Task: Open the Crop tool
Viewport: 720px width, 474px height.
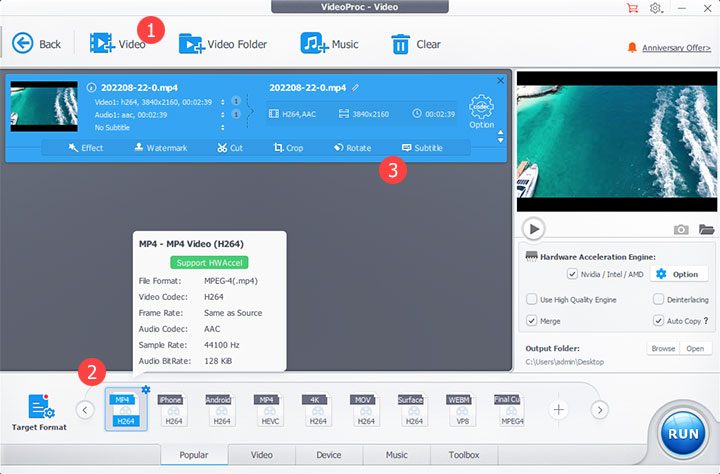Action: point(288,148)
